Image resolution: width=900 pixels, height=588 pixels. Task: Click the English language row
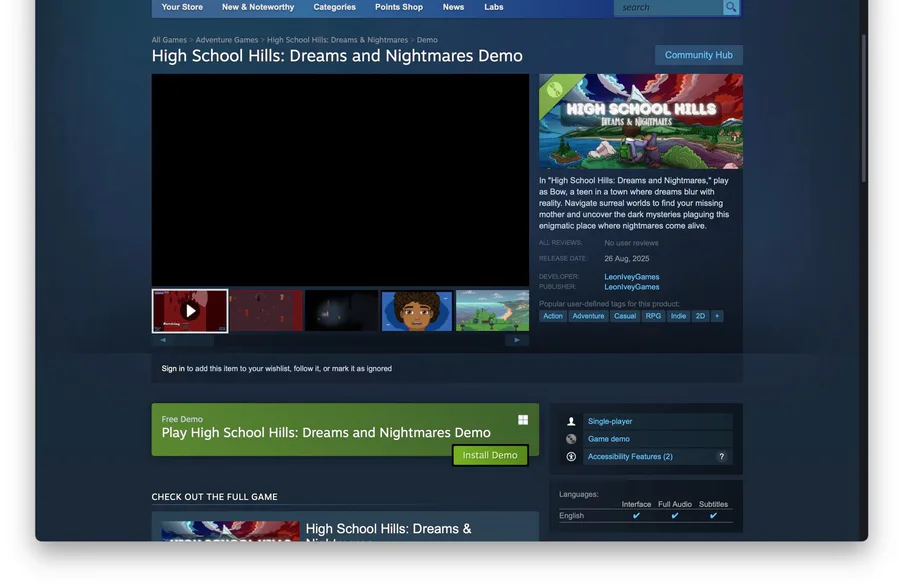[646, 516]
